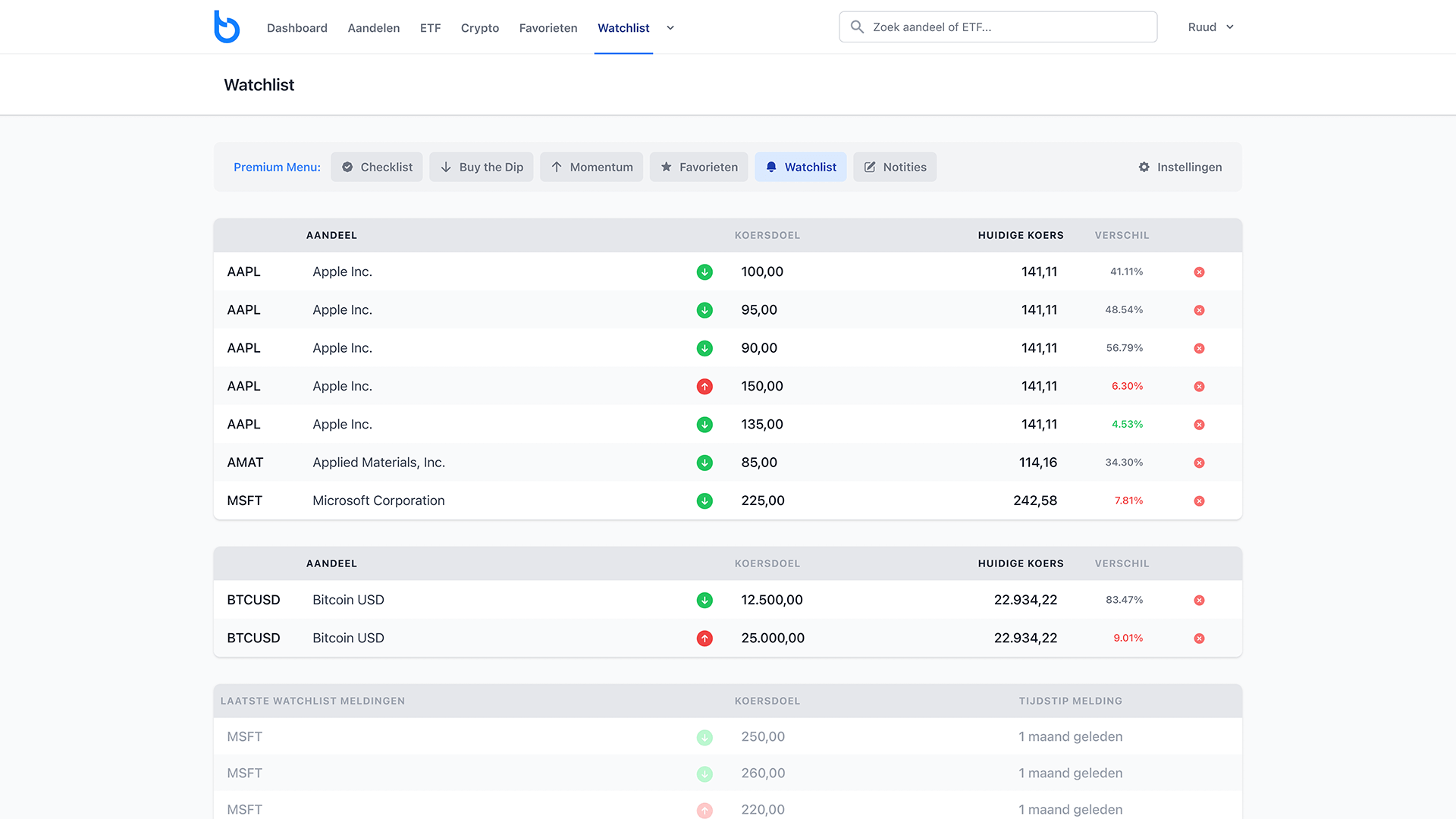Open the Notities premium view
1456x819 pixels.
pyautogui.click(x=895, y=167)
